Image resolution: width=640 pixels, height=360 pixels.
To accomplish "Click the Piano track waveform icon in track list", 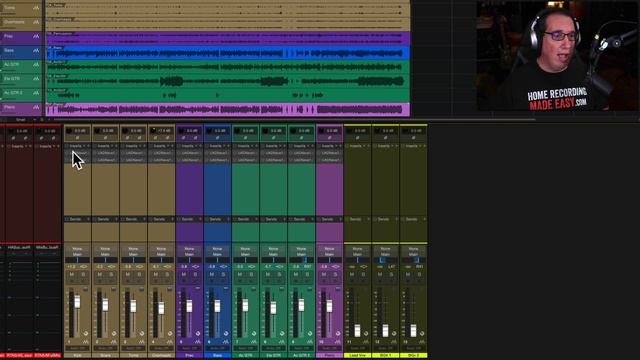I will coord(36,107).
